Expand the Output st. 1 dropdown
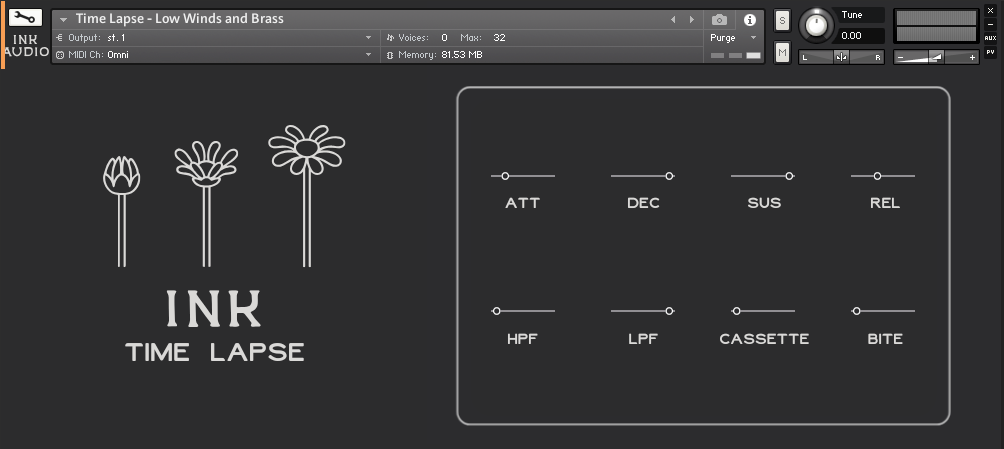This screenshot has width=1004, height=449. click(x=369, y=37)
